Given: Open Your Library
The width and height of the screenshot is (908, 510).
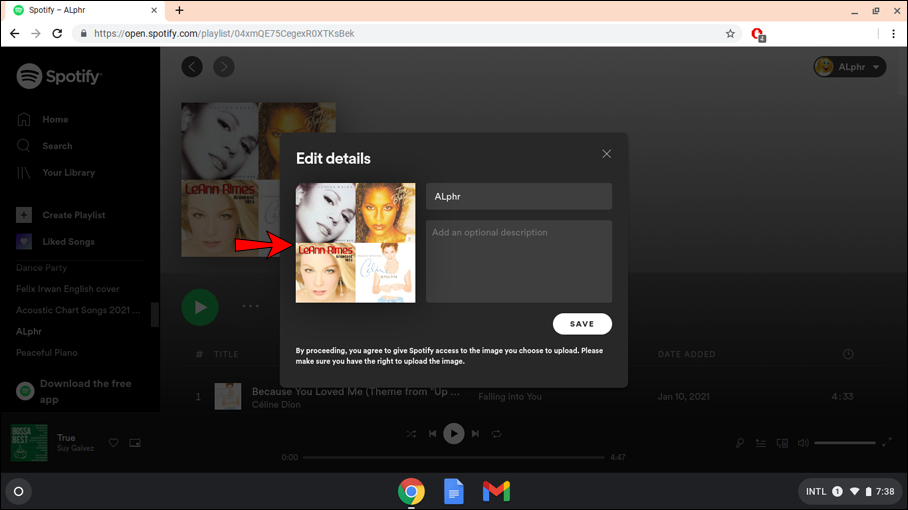Looking at the screenshot, I should (56, 173).
